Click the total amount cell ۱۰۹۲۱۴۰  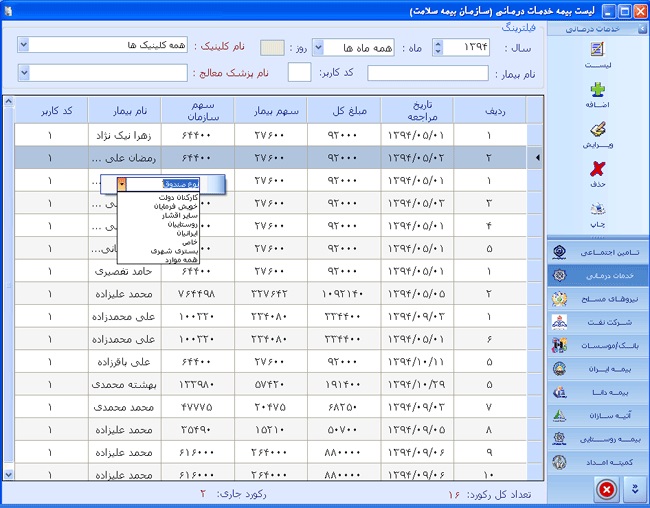[x=344, y=294]
